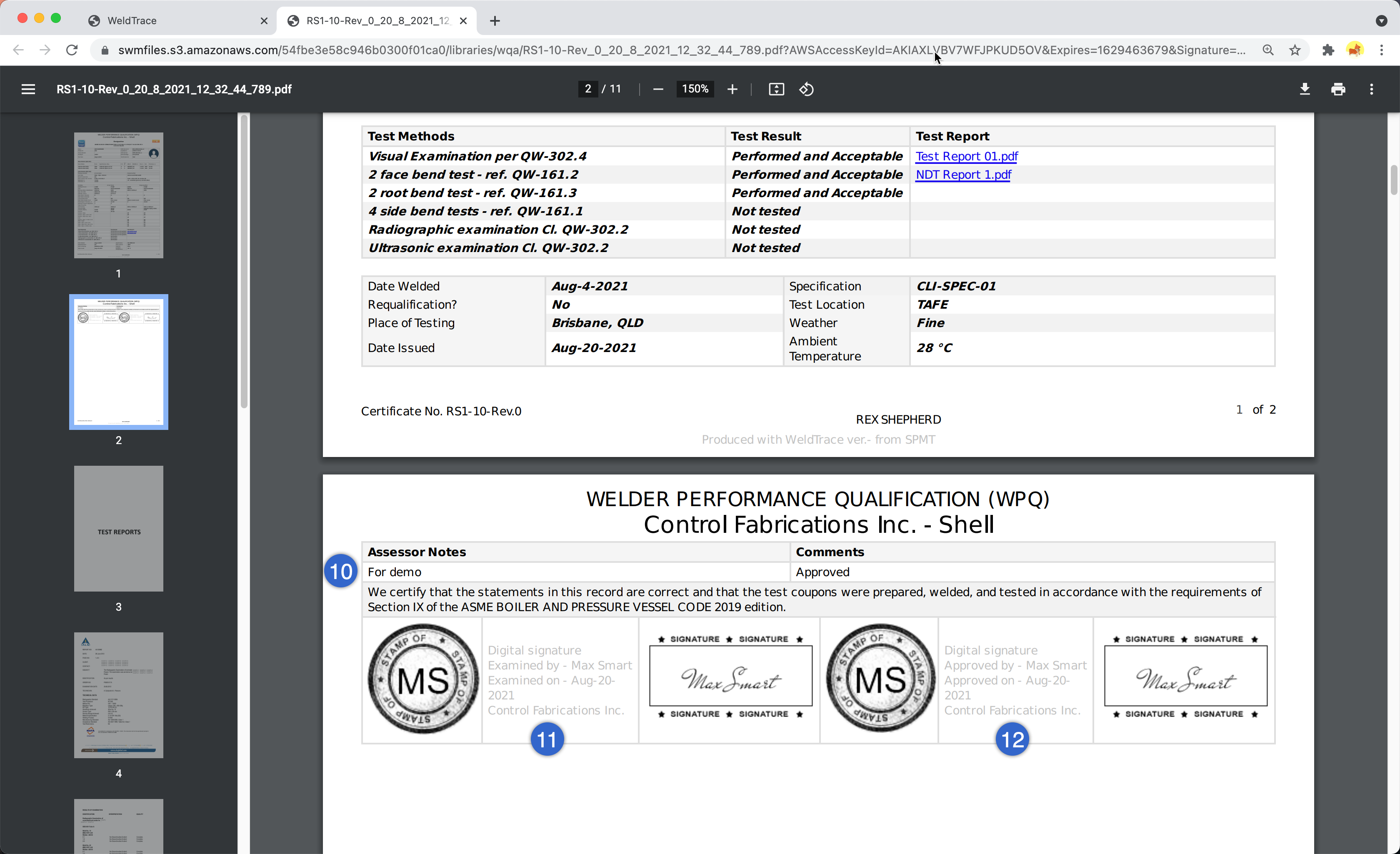Screen dimensions: 1400x854
Task: Click the first Max Smart signature image
Action: click(x=730, y=677)
